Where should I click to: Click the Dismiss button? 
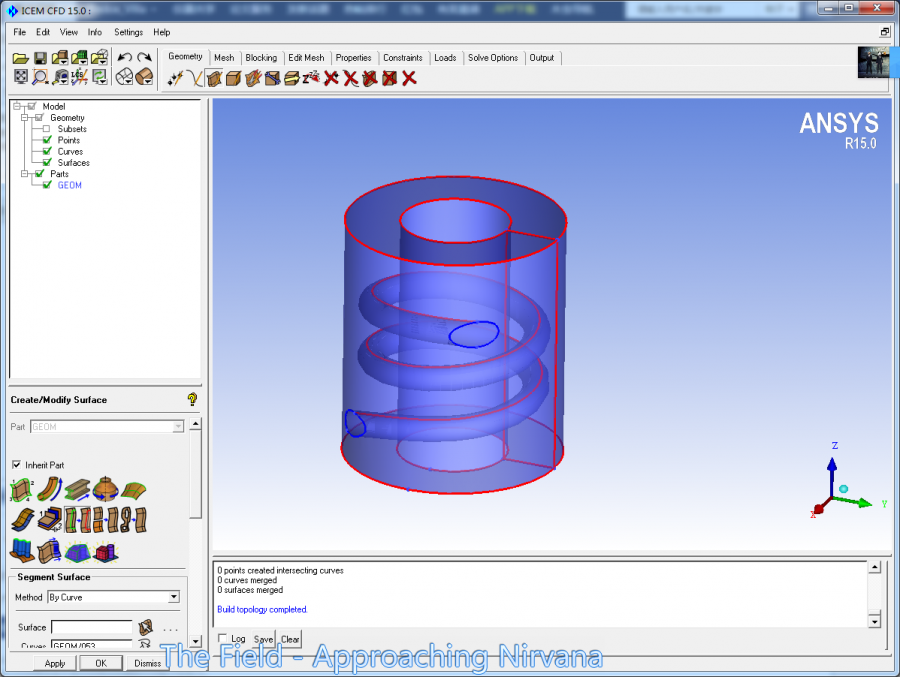click(x=148, y=663)
